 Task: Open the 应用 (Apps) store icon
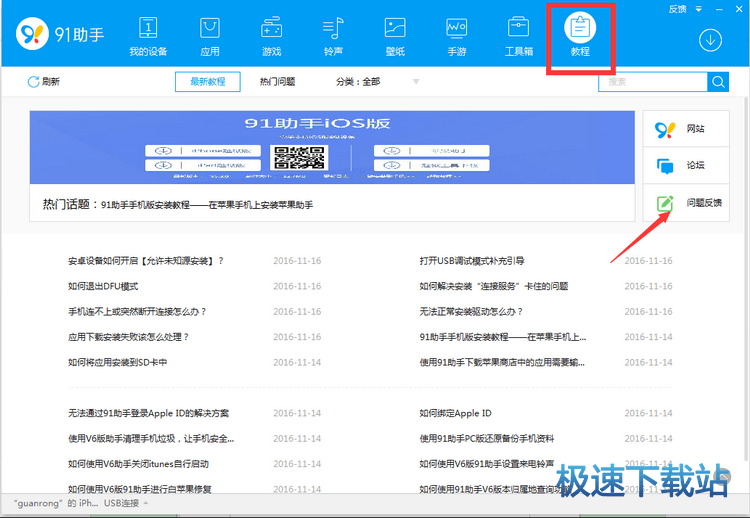click(x=210, y=37)
